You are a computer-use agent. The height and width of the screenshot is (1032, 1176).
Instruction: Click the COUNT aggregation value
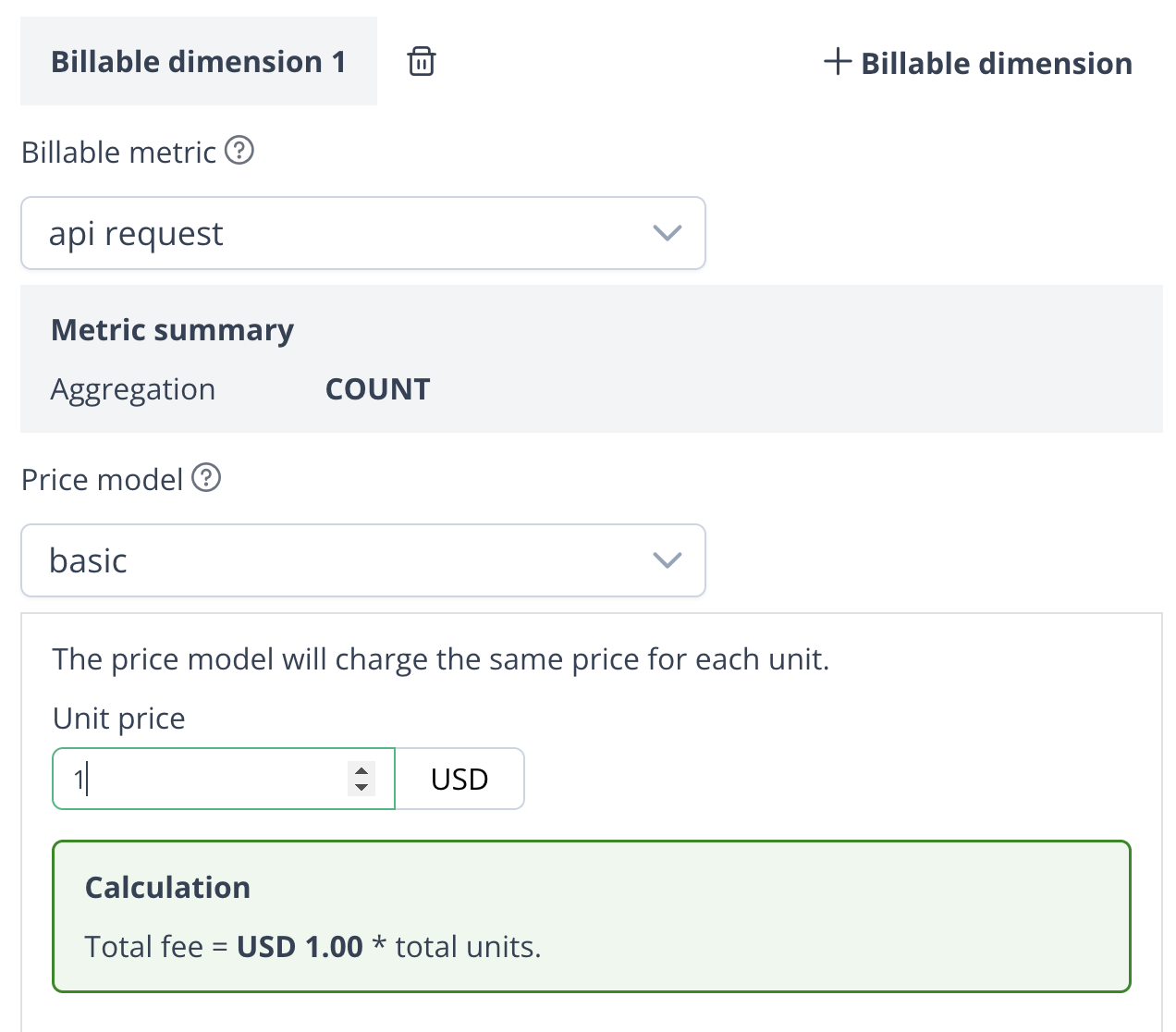click(377, 389)
